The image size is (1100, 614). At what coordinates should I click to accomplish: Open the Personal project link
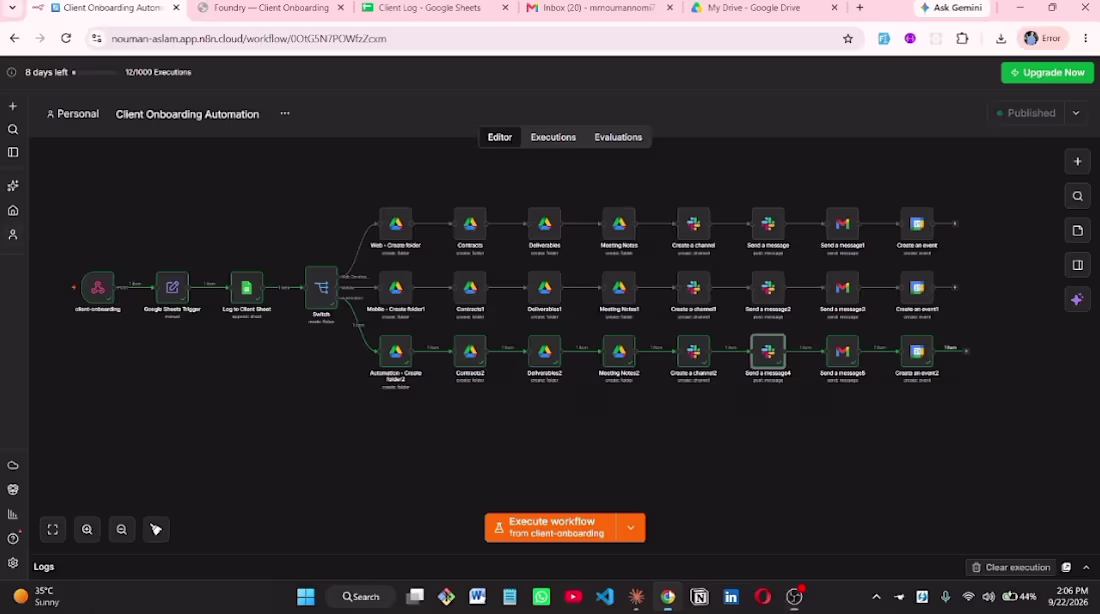tap(73, 114)
